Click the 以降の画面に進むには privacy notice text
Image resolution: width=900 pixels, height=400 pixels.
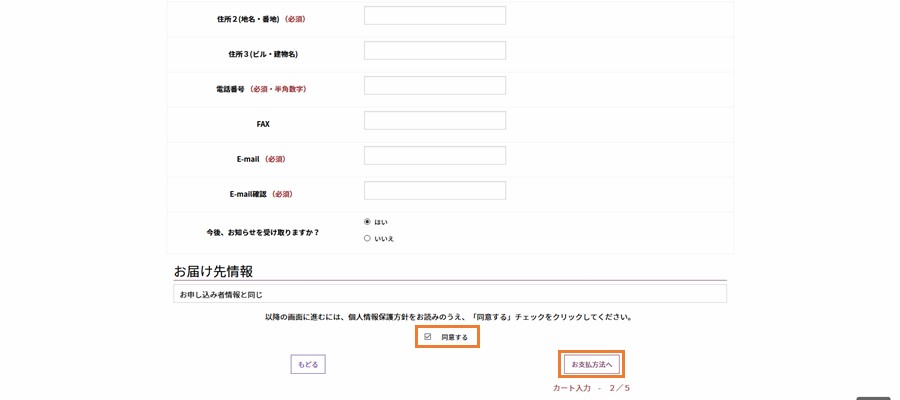[448, 317]
